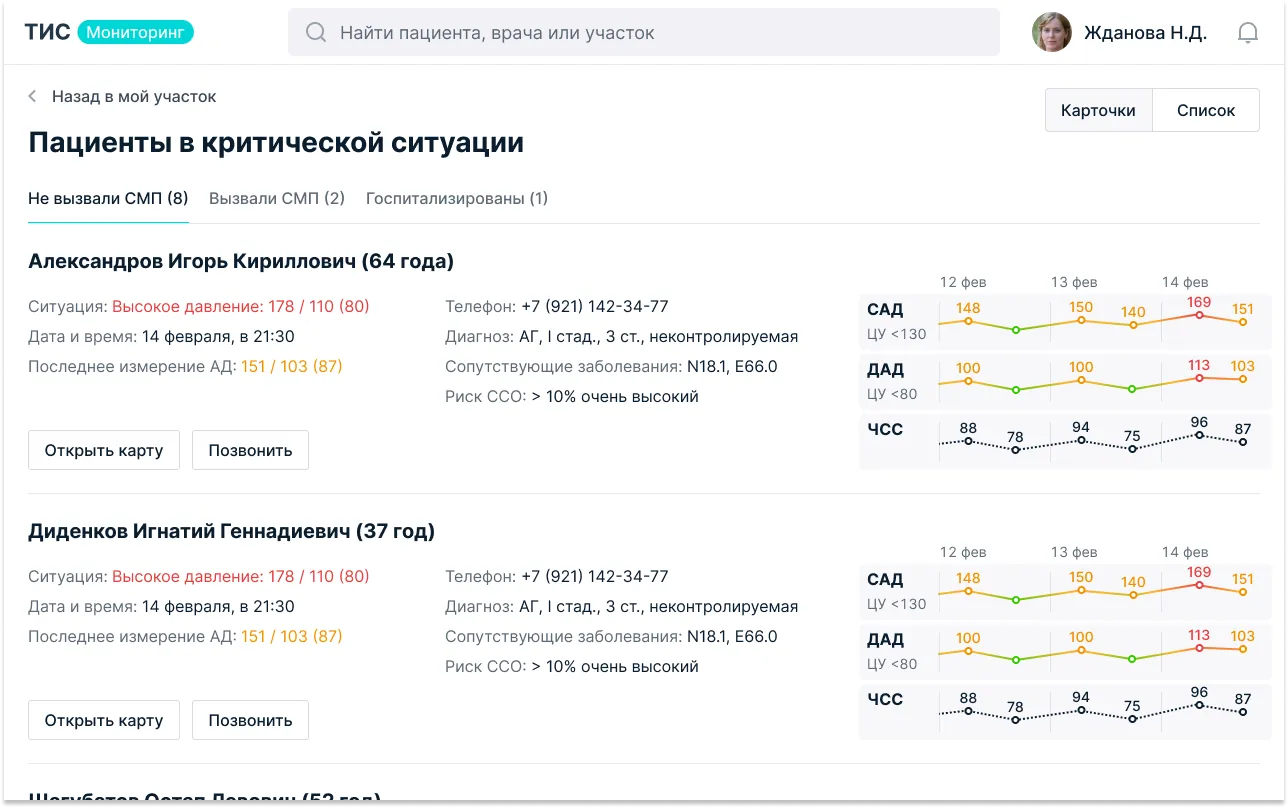Click Александров's diagnosis text
Viewport: 1288px width, 808px height.
point(659,337)
